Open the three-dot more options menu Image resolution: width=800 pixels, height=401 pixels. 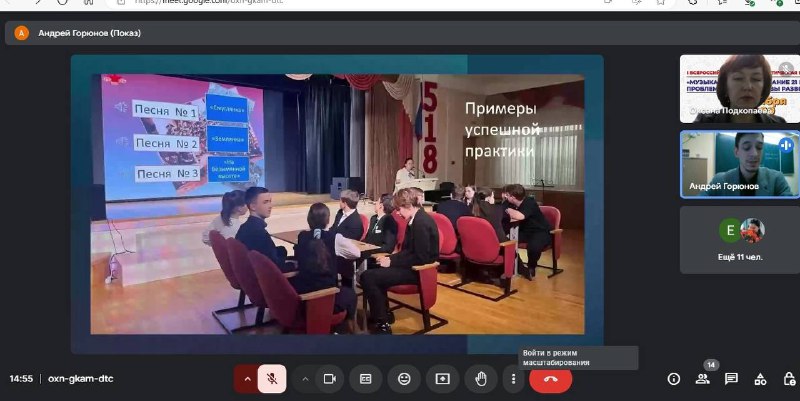pyautogui.click(x=513, y=379)
